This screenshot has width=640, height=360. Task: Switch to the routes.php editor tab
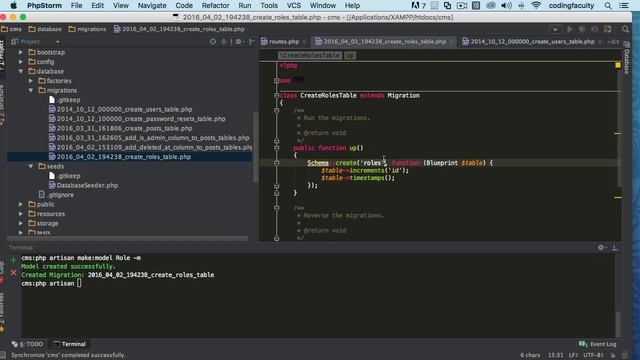(284, 42)
